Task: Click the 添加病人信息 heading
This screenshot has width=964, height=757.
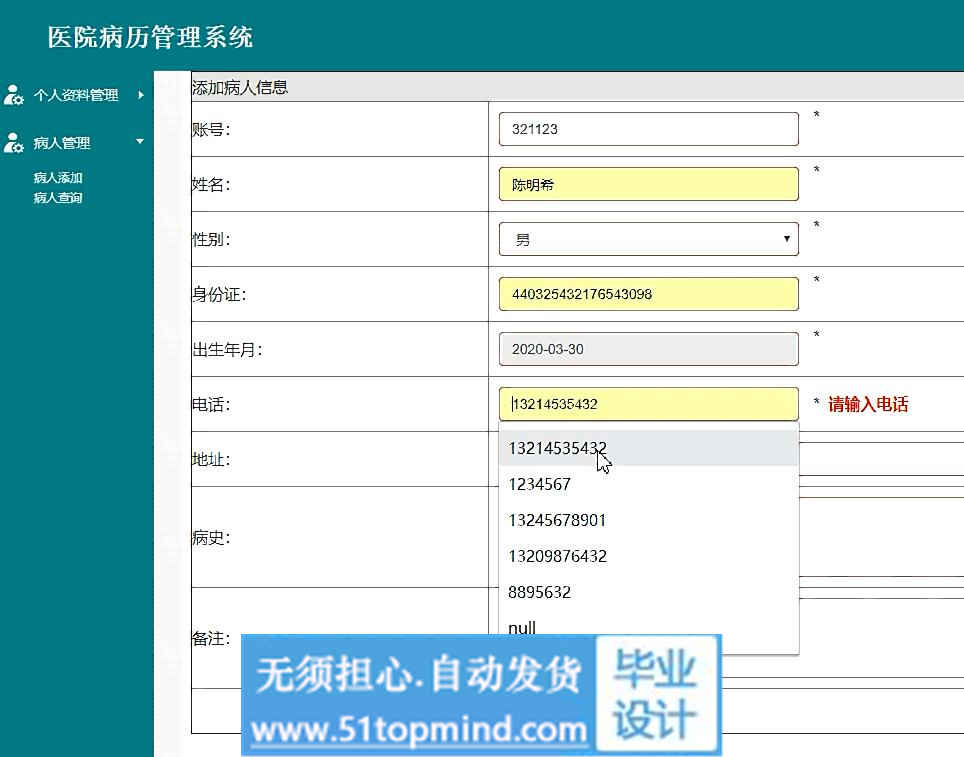Action: coord(240,87)
